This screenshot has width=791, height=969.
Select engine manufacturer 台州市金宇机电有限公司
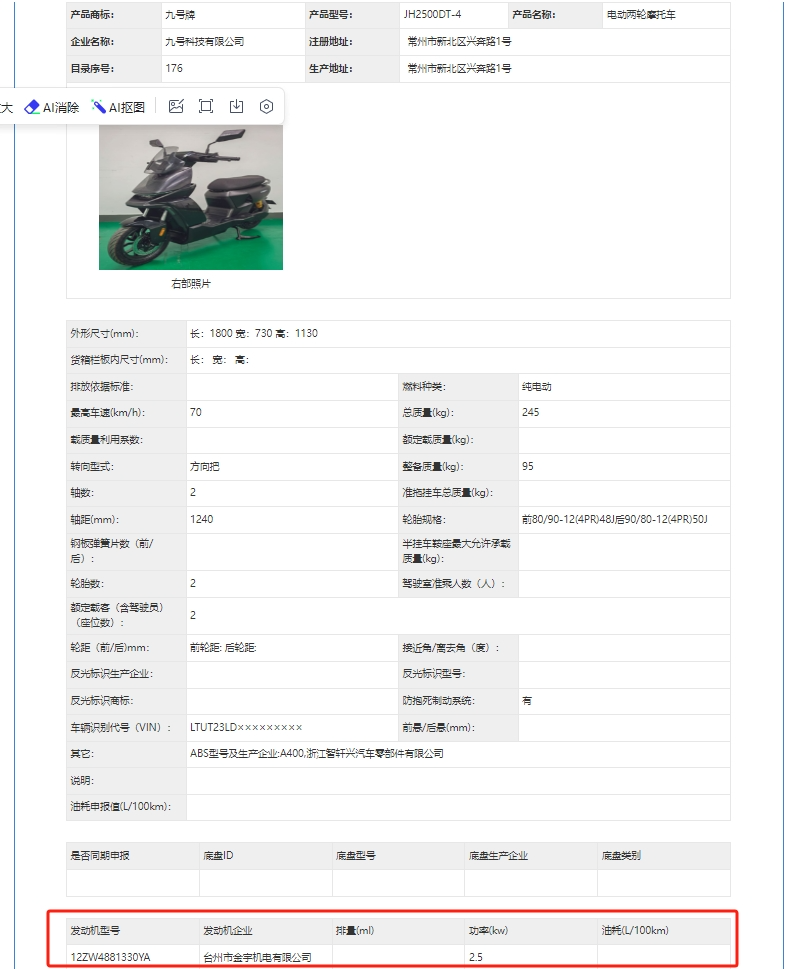[257, 957]
